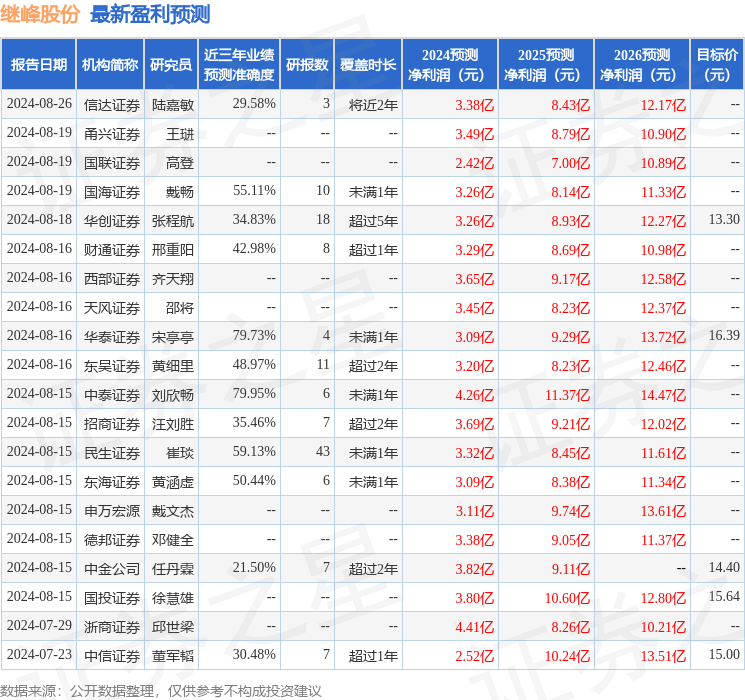Click accuracy value 79.95%
The width and height of the screenshot is (745, 700).
point(254,393)
